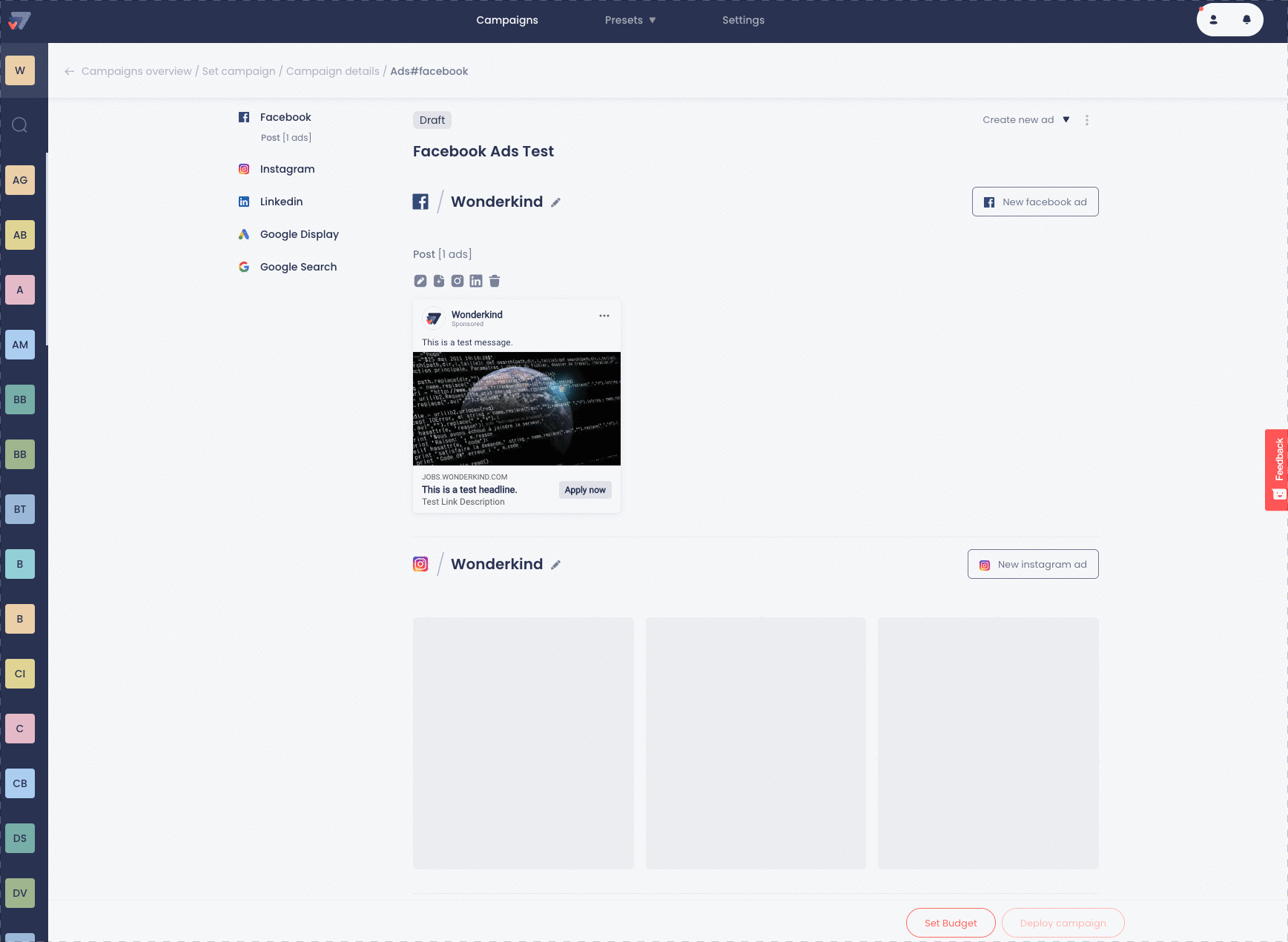
Task: Select the Instagram channel icon in sidebar
Action: pos(244,169)
